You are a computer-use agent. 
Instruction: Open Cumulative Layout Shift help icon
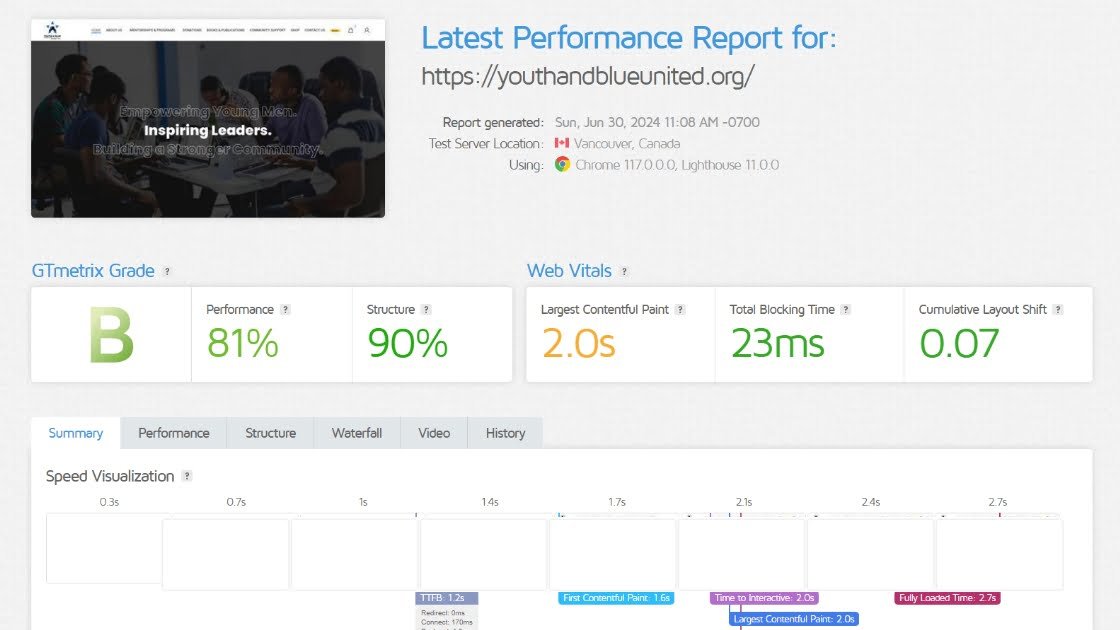click(x=1058, y=310)
